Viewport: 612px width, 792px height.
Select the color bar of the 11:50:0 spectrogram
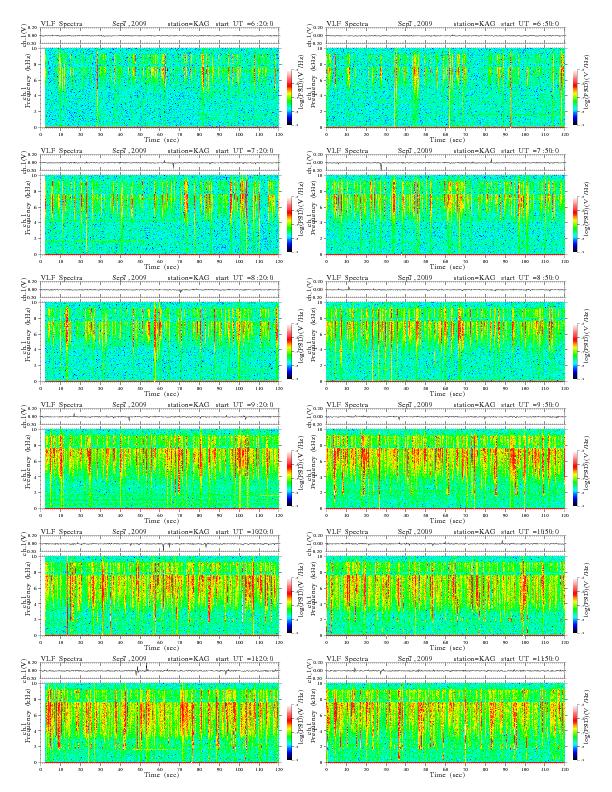[x=576, y=733]
